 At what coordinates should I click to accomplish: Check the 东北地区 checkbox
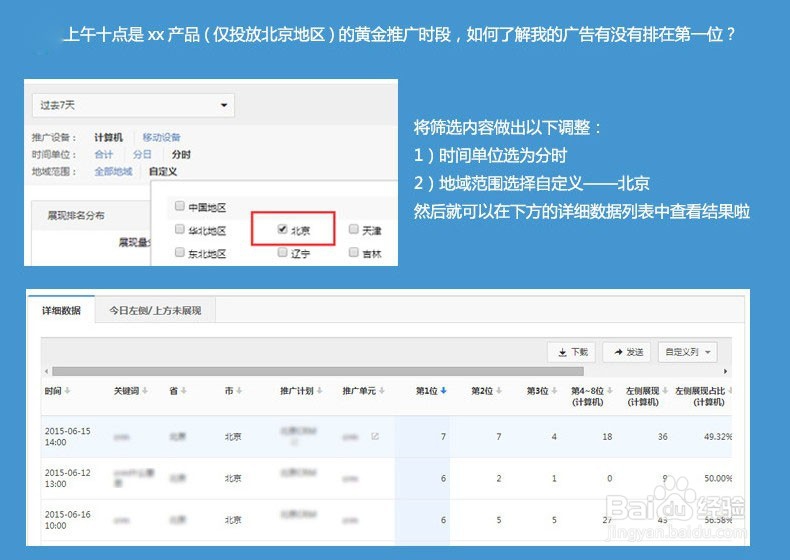click(179, 252)
